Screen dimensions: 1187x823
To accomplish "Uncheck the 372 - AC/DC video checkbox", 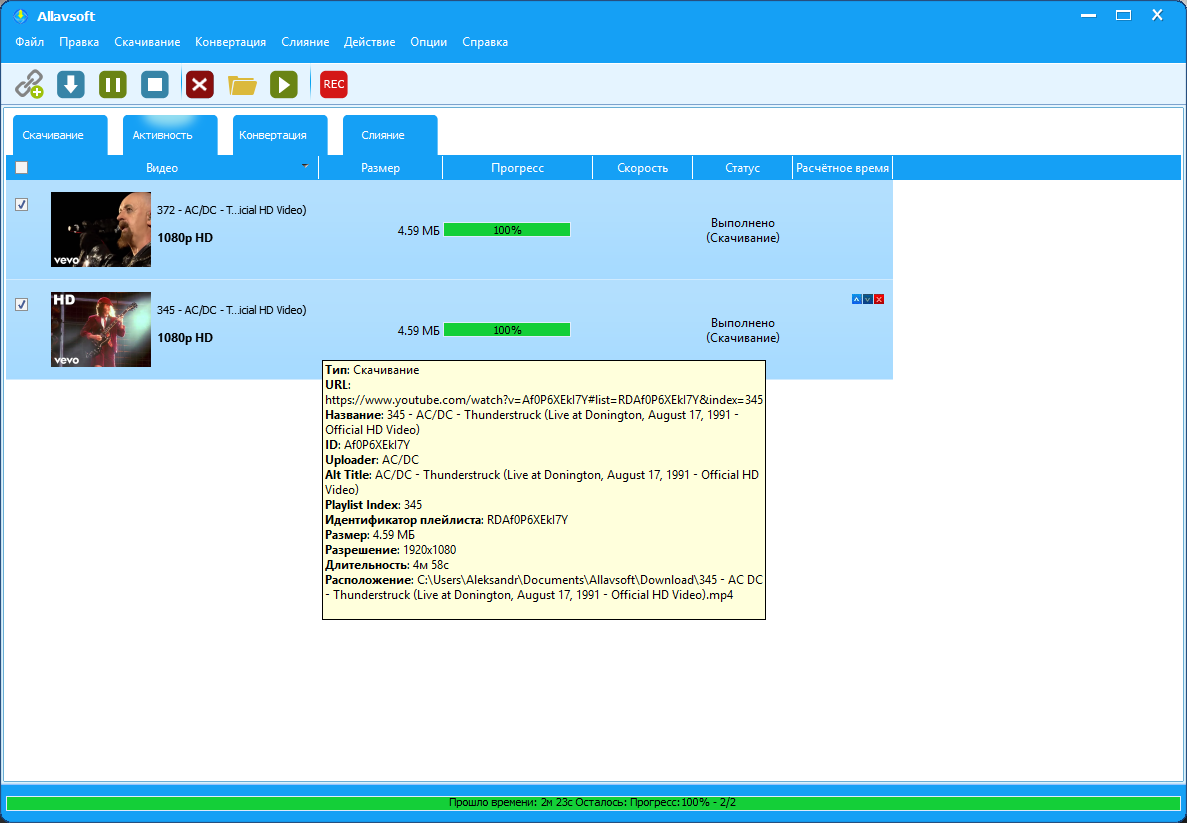I will point(21,204).
